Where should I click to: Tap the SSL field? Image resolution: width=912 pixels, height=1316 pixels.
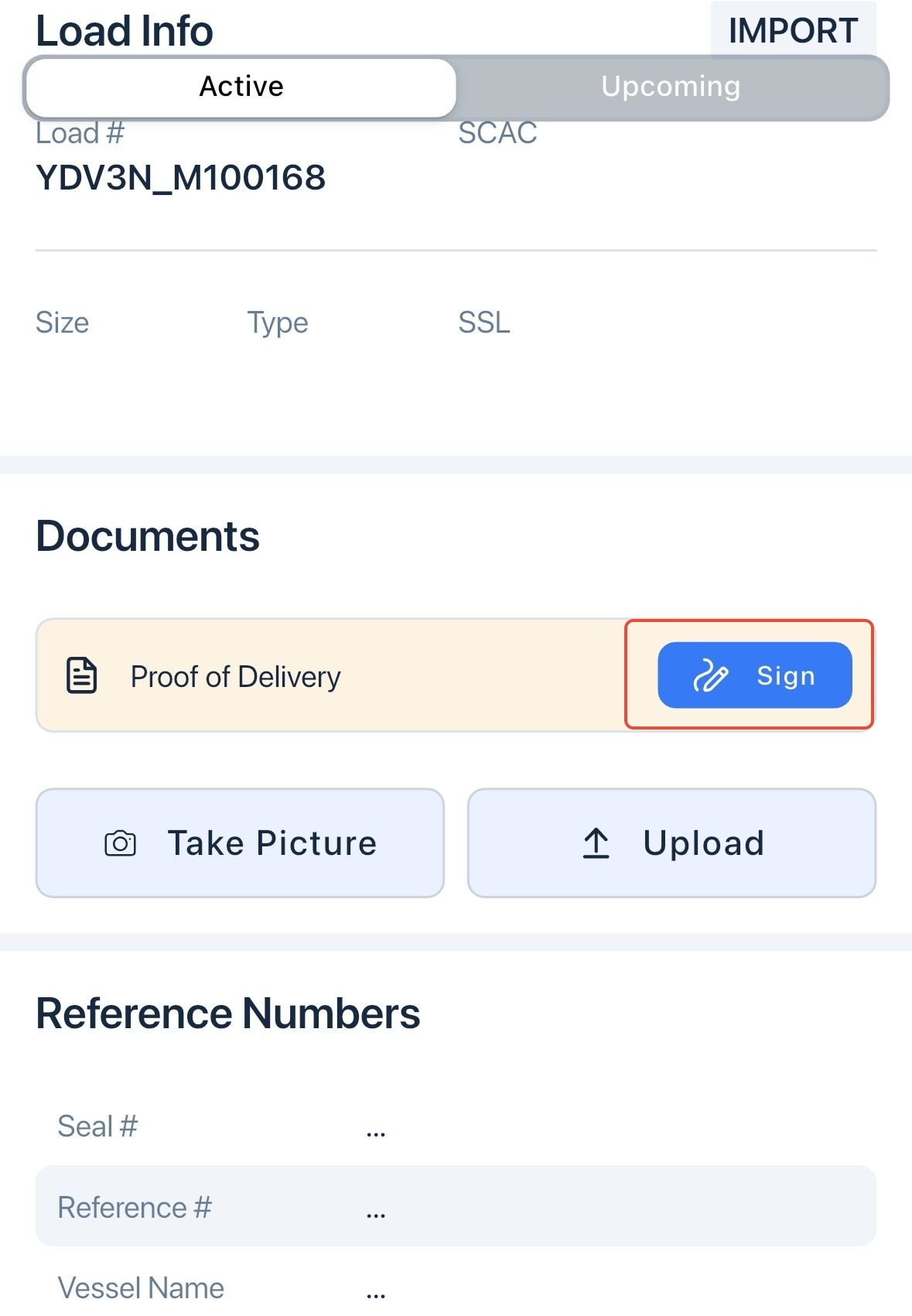click(x=484, y=323)
